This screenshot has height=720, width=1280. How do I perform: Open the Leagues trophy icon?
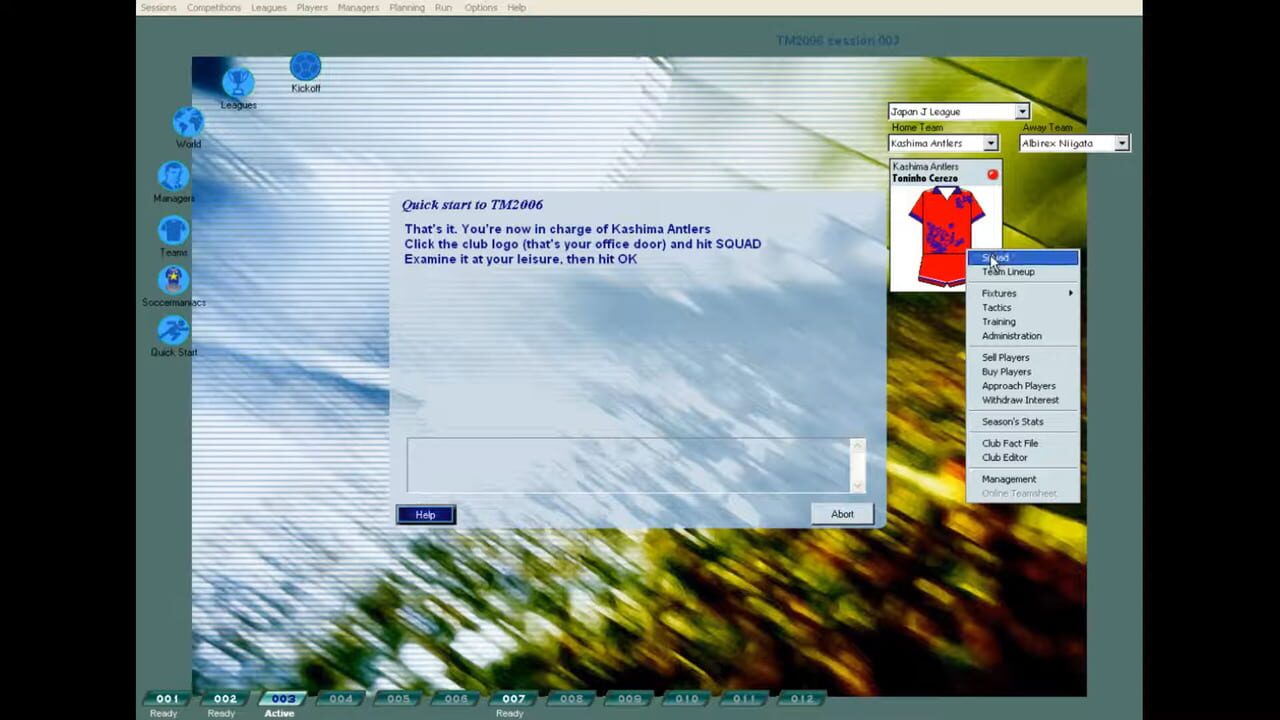pos(237,82)
